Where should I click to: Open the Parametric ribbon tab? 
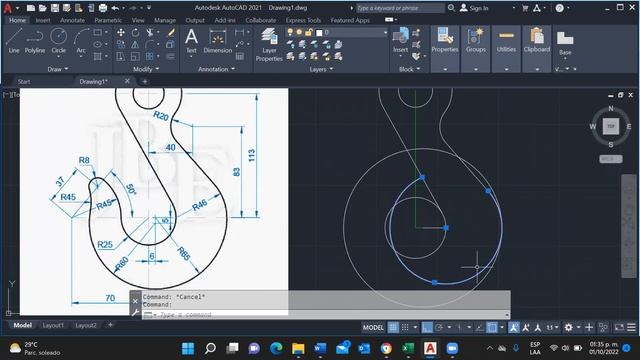click(x=108, y=20)
